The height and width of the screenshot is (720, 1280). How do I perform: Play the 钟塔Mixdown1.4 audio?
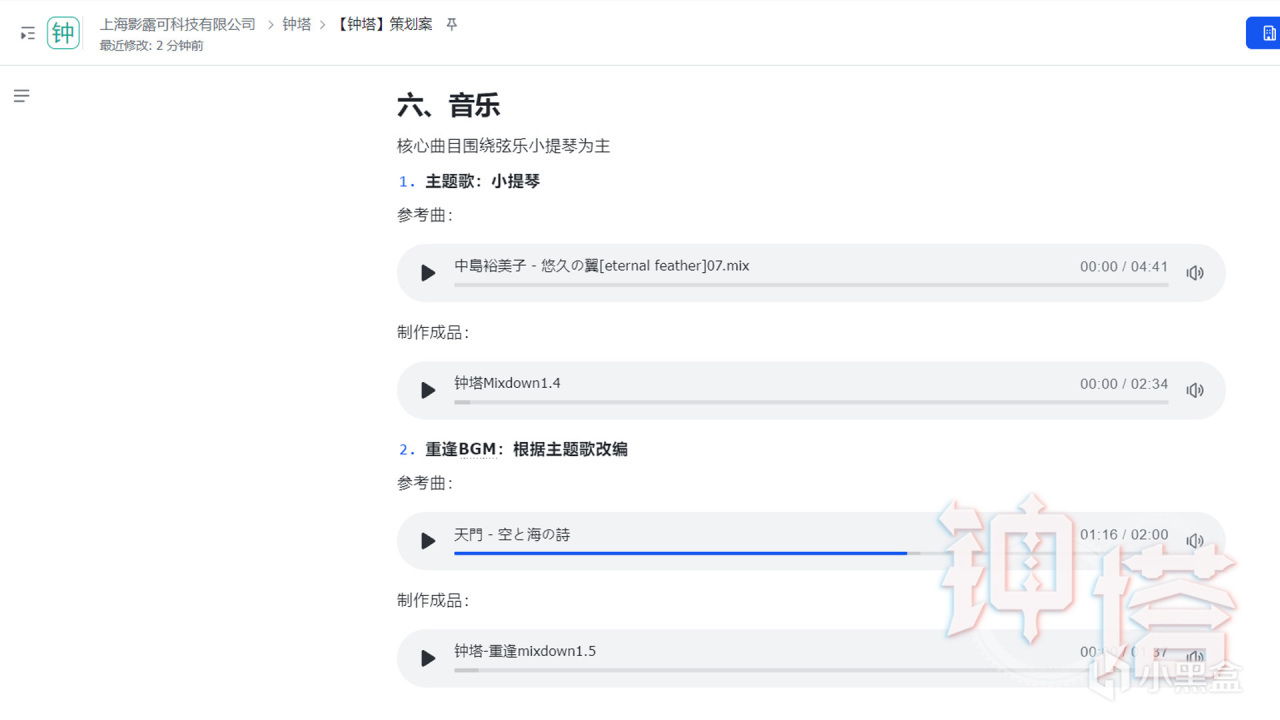click(428, 390)
